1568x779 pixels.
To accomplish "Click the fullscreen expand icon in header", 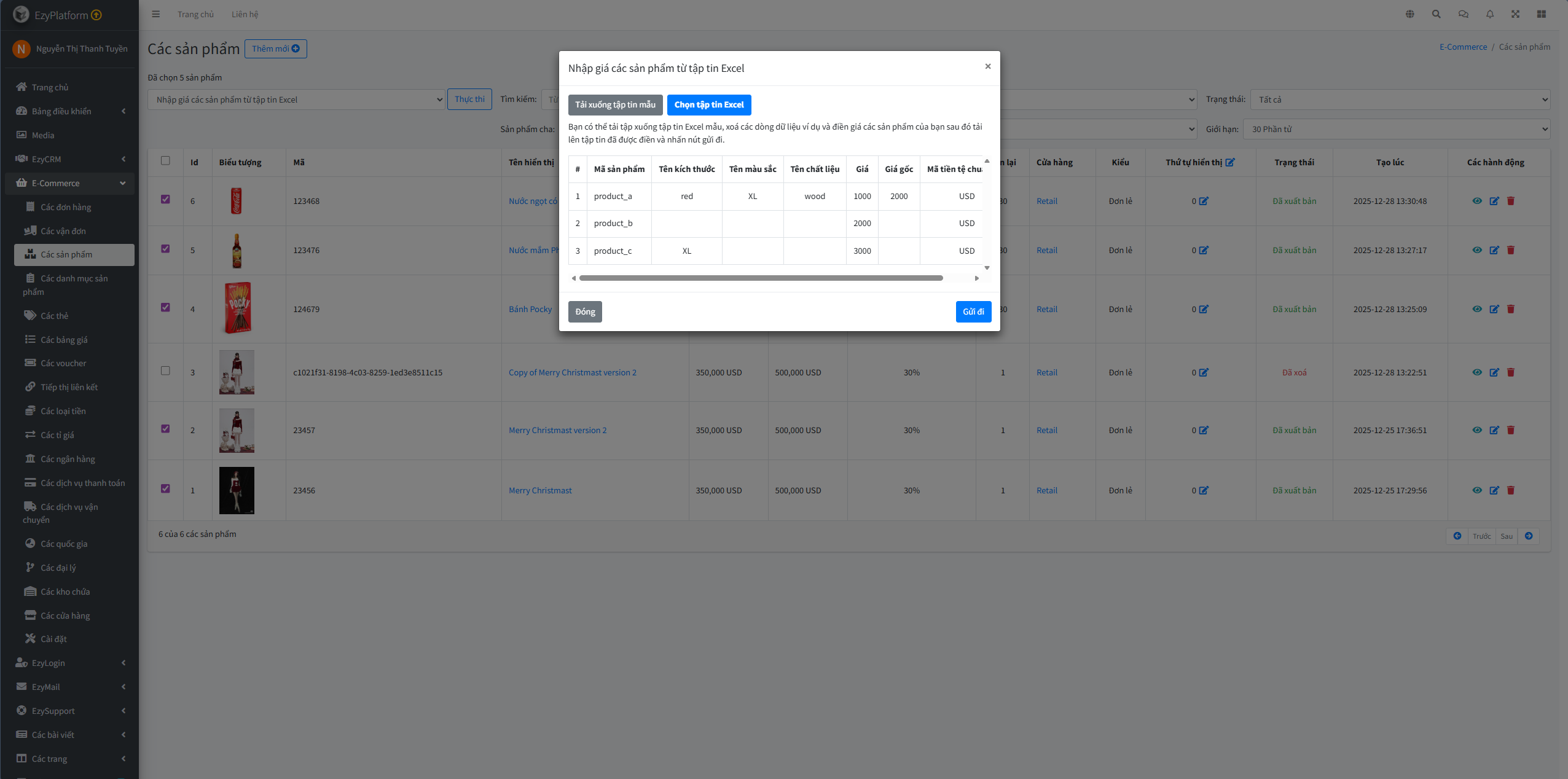I will point(1515,14).
